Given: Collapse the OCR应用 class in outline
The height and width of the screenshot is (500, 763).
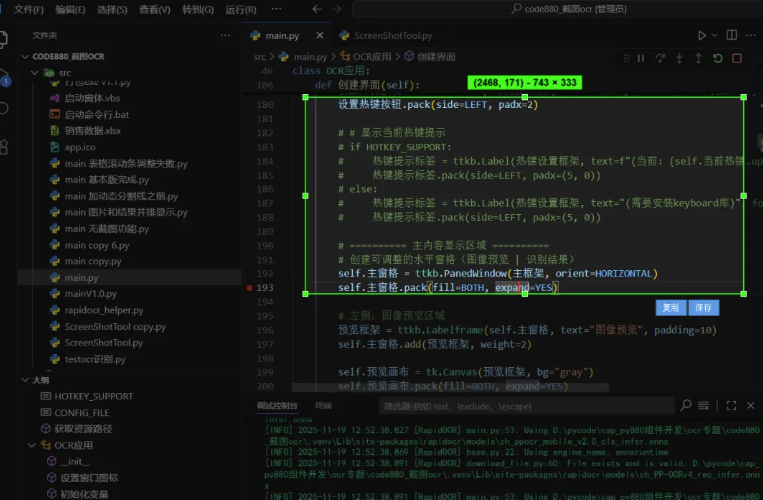Looking at the screenshot, I should click(32, 445).
